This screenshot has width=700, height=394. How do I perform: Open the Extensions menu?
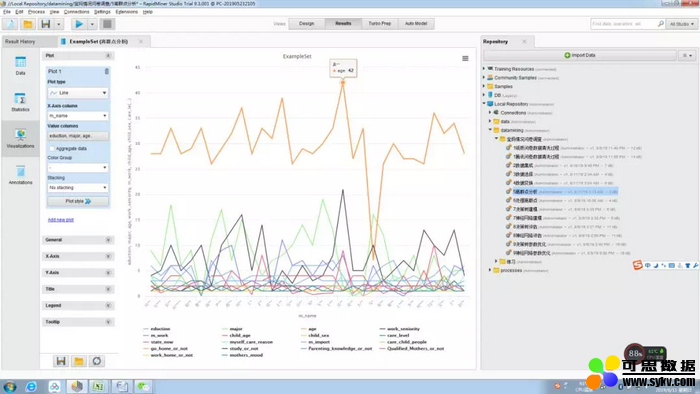point(127,12)
